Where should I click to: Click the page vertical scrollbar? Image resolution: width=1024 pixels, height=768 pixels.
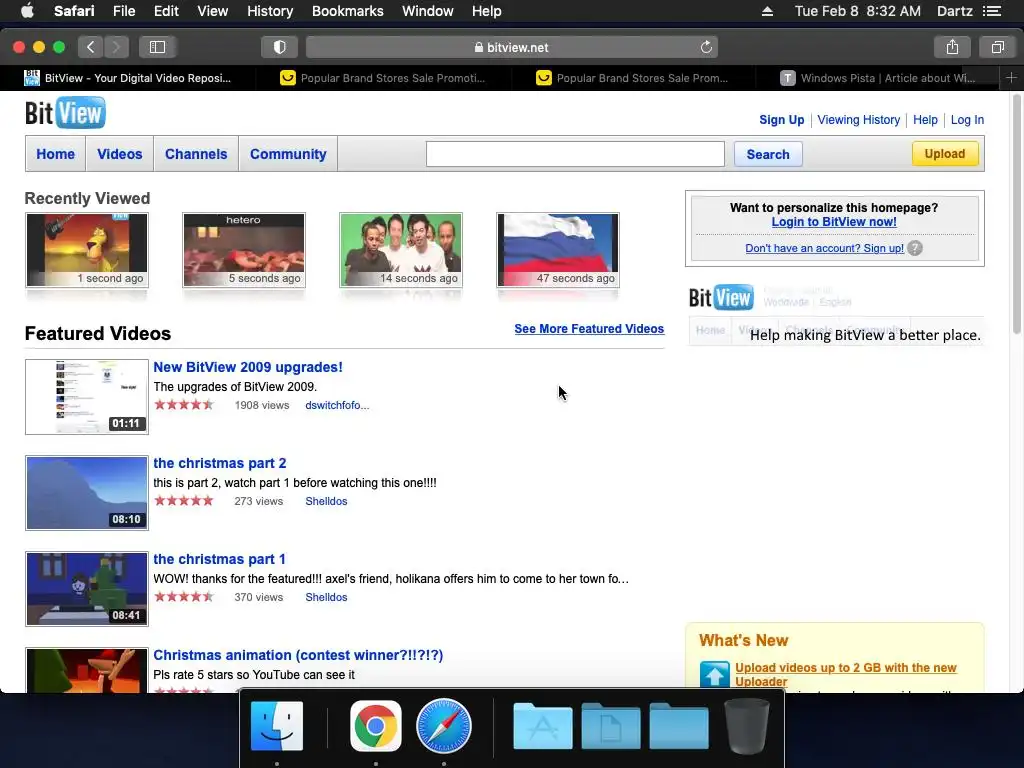click(x=1016, y=214)
